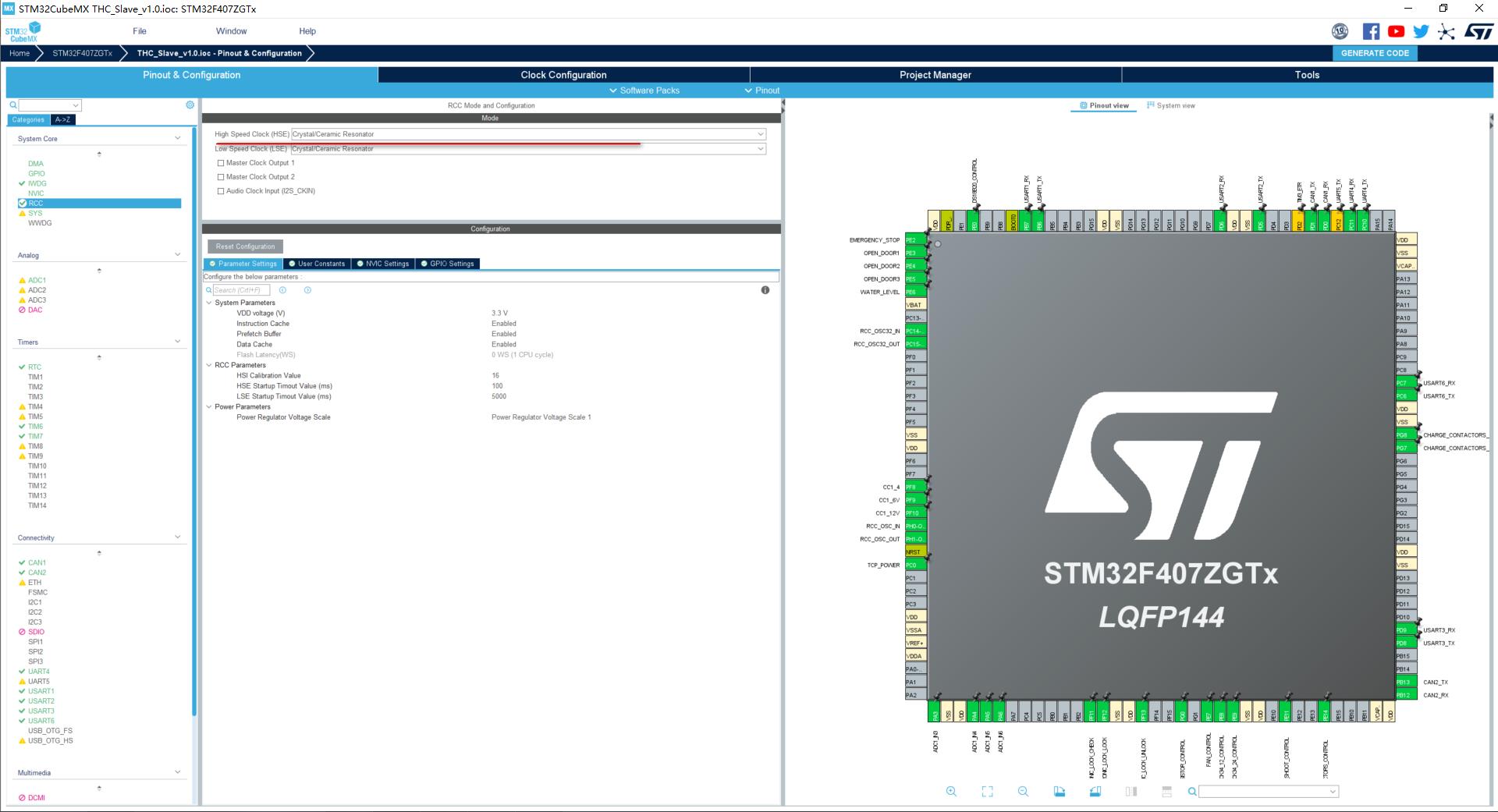Collapse the RCC Parameters group

(x=209, y=365)
